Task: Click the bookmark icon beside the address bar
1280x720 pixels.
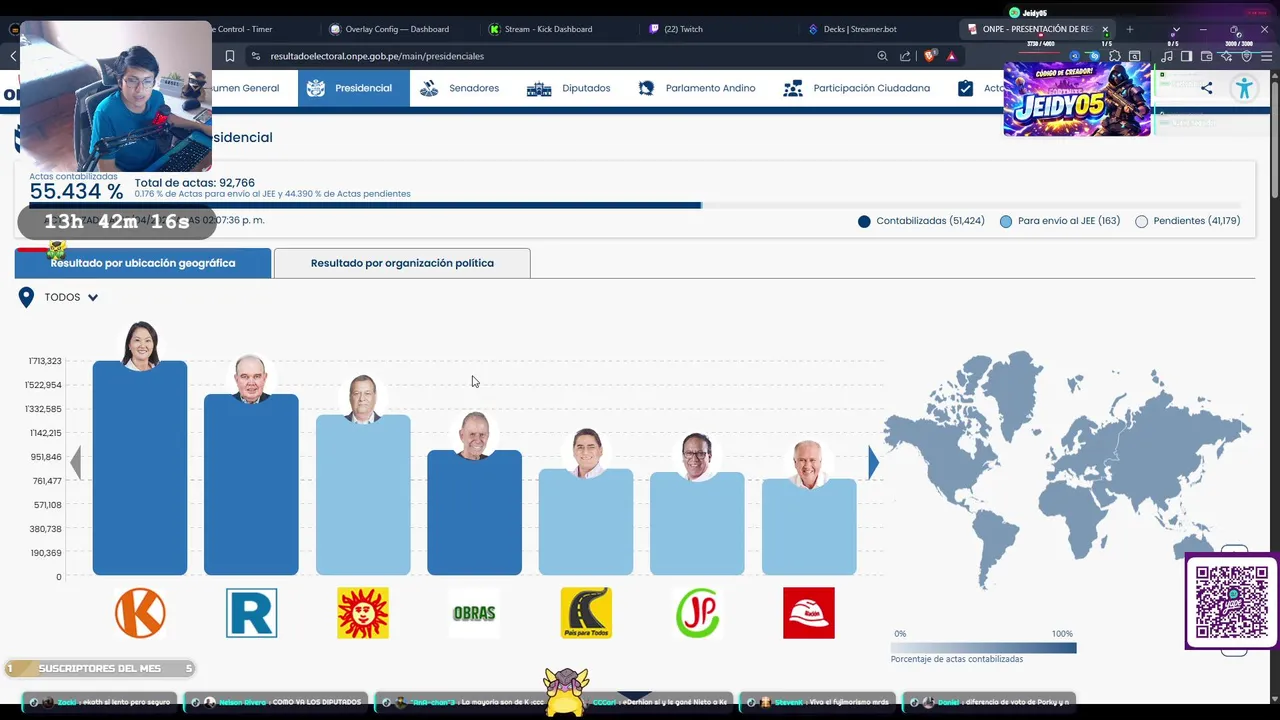Action: (230, 56)
